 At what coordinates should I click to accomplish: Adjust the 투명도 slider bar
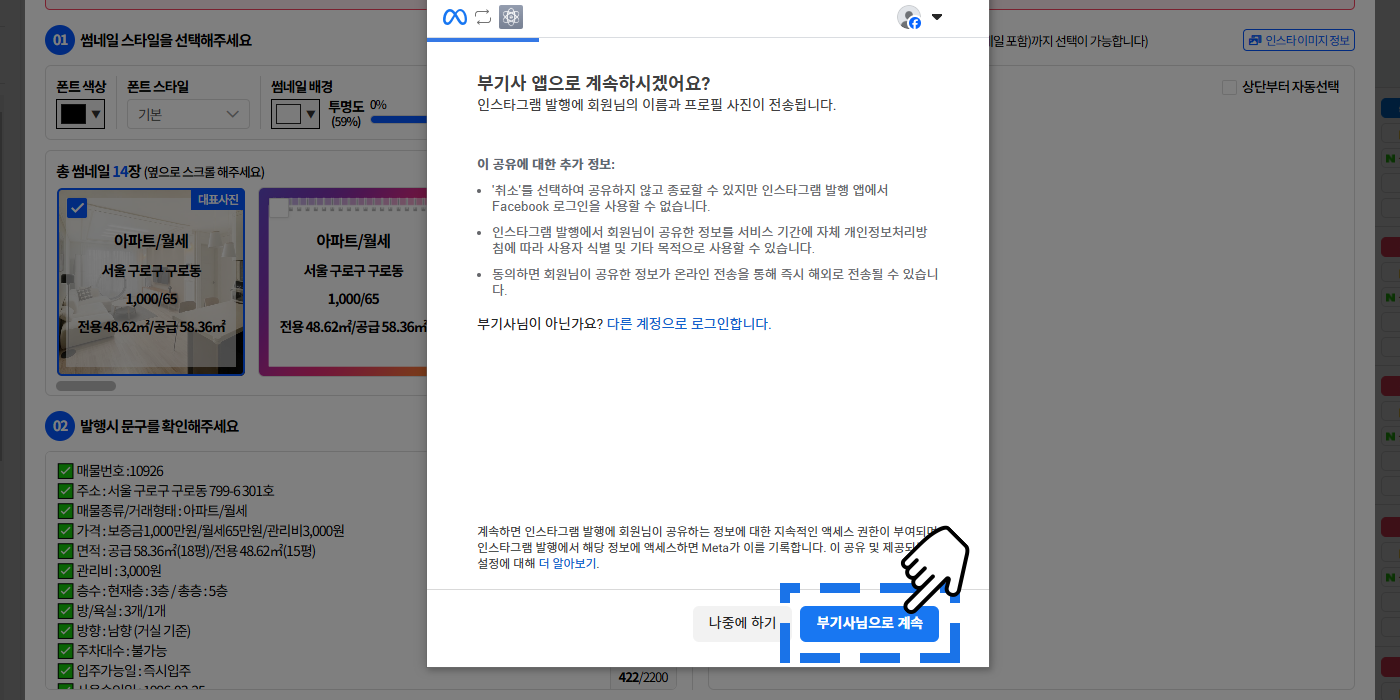pyautogui.click(x=399, y=120)
